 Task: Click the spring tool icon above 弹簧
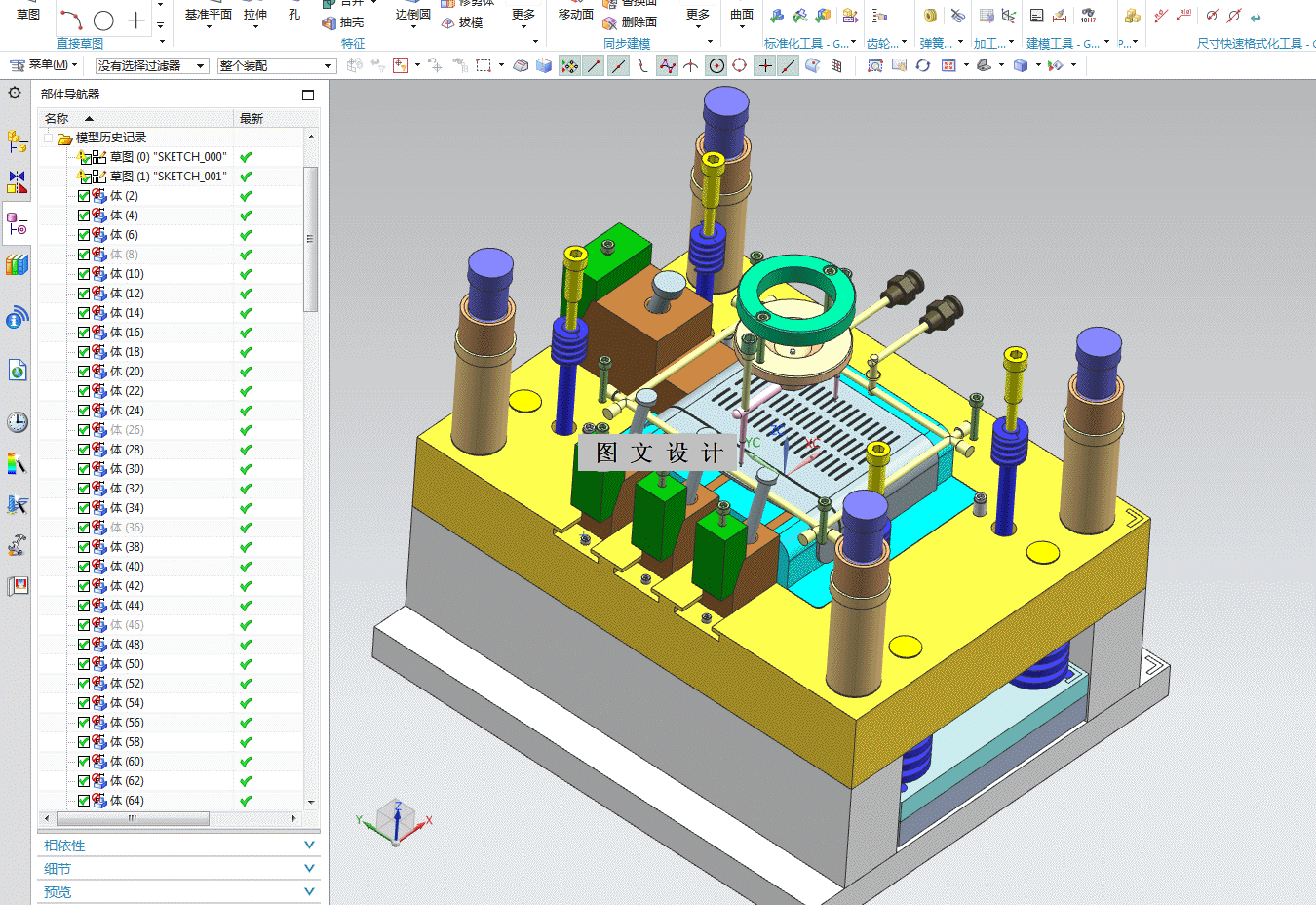[930, 16]
